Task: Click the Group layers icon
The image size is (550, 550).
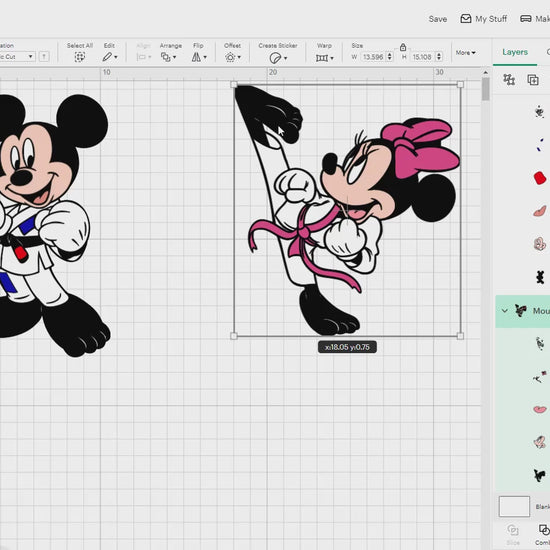Action: pos(509,80)
